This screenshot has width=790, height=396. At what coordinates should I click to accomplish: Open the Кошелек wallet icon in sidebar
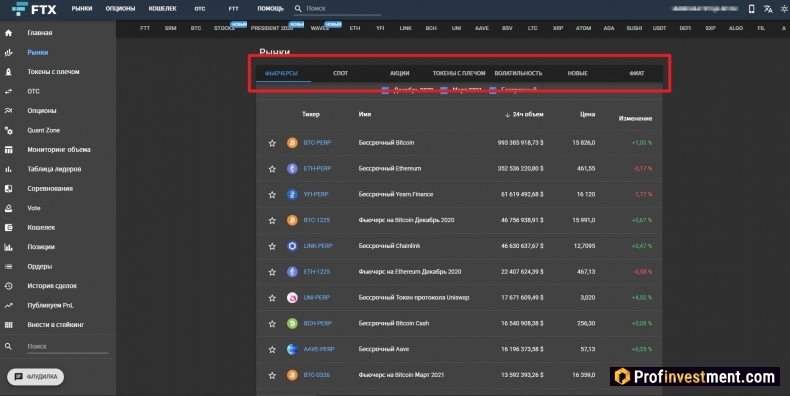click(9, 228)
